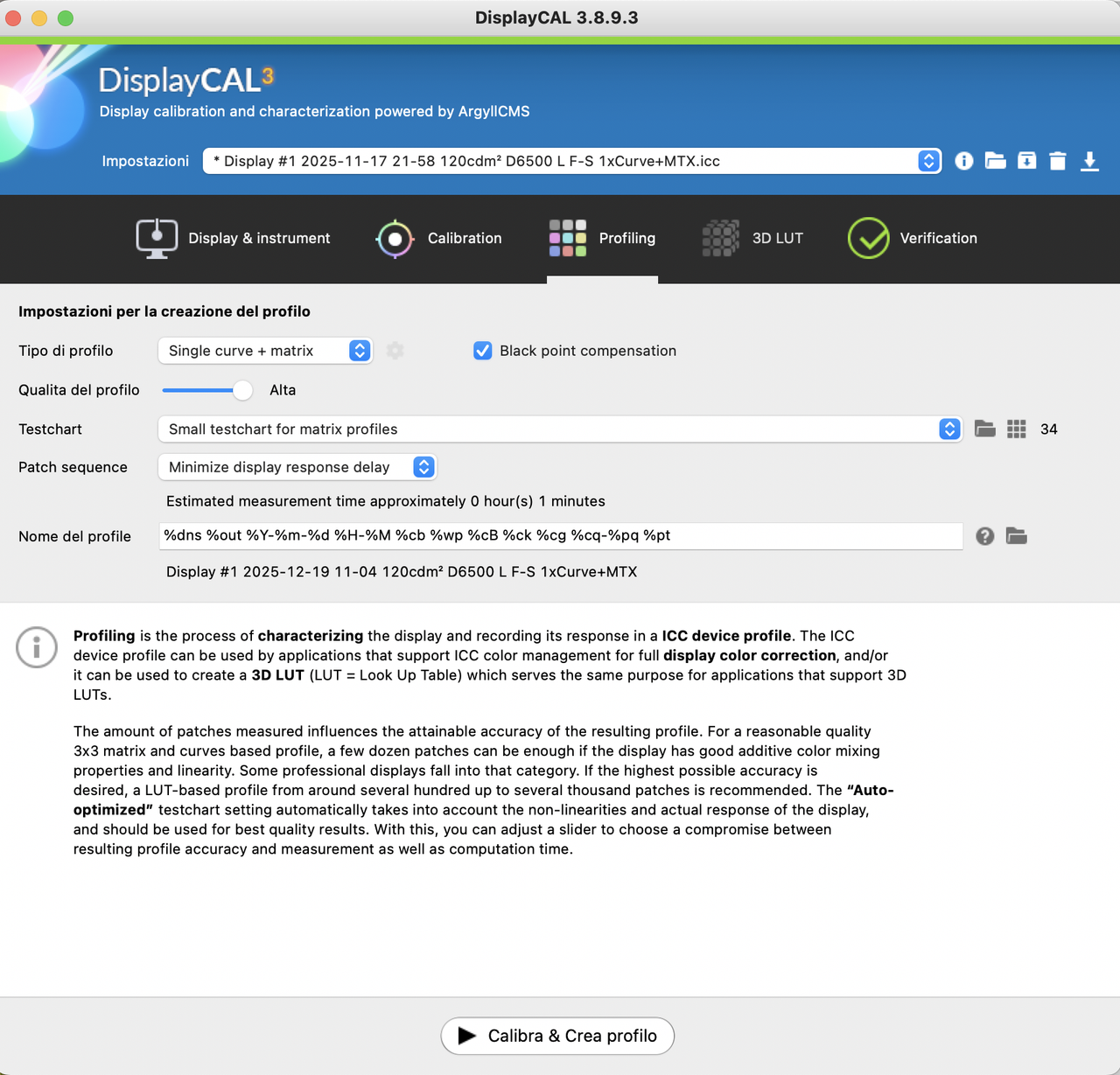
Task: Choose profile save folder icon
Action: (1017, 536)
